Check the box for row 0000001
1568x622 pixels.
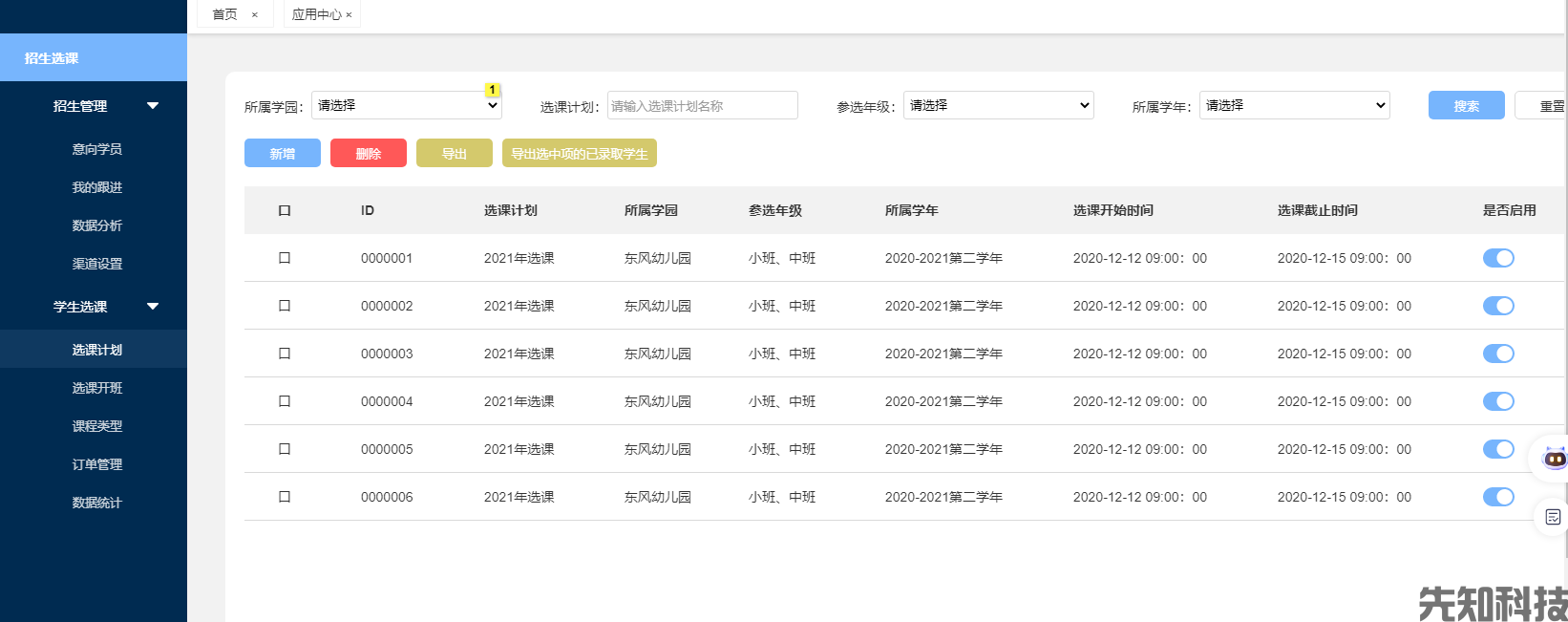click(x=285, y=258)
